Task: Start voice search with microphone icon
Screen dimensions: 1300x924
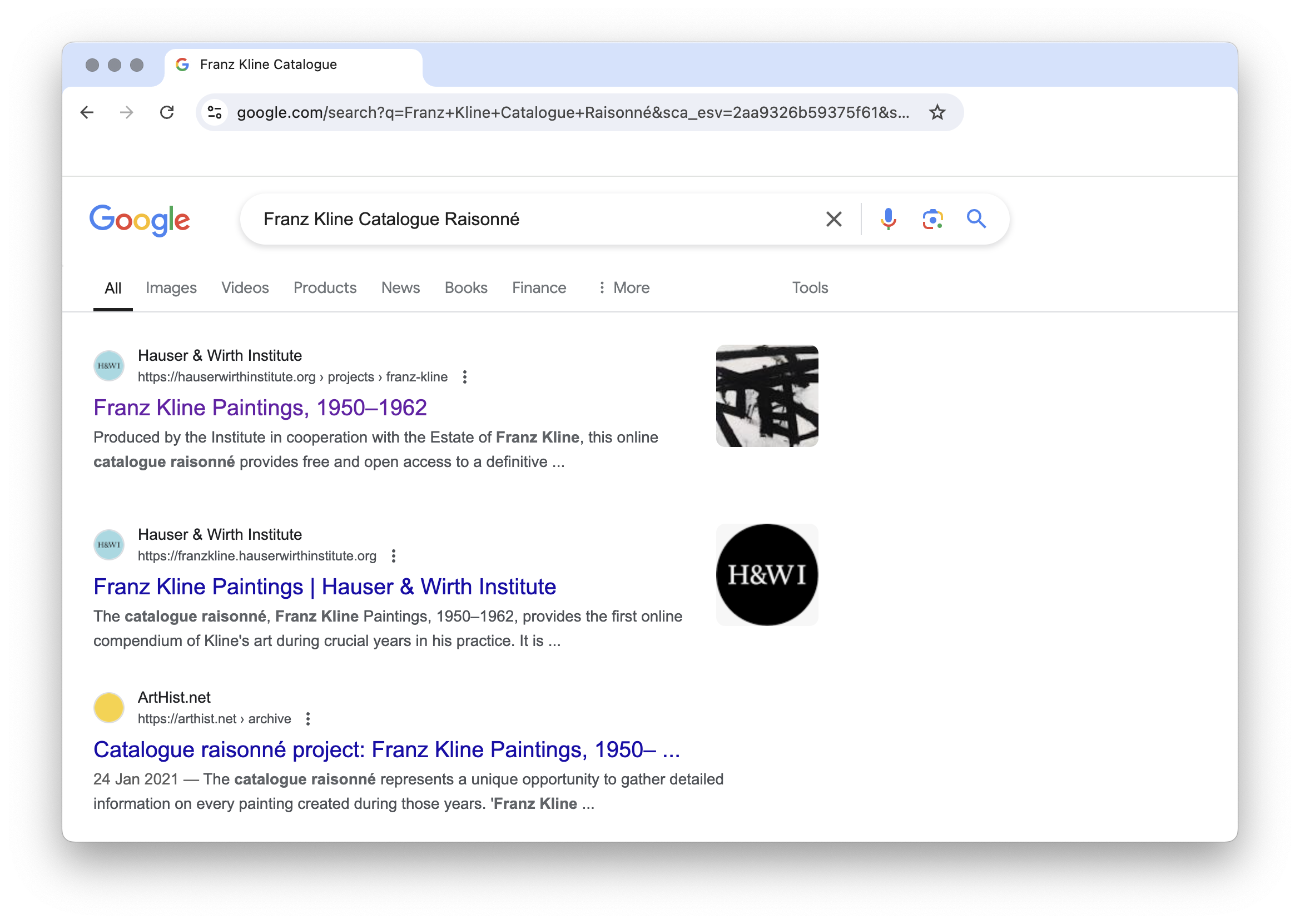Action: click(887, 219)
